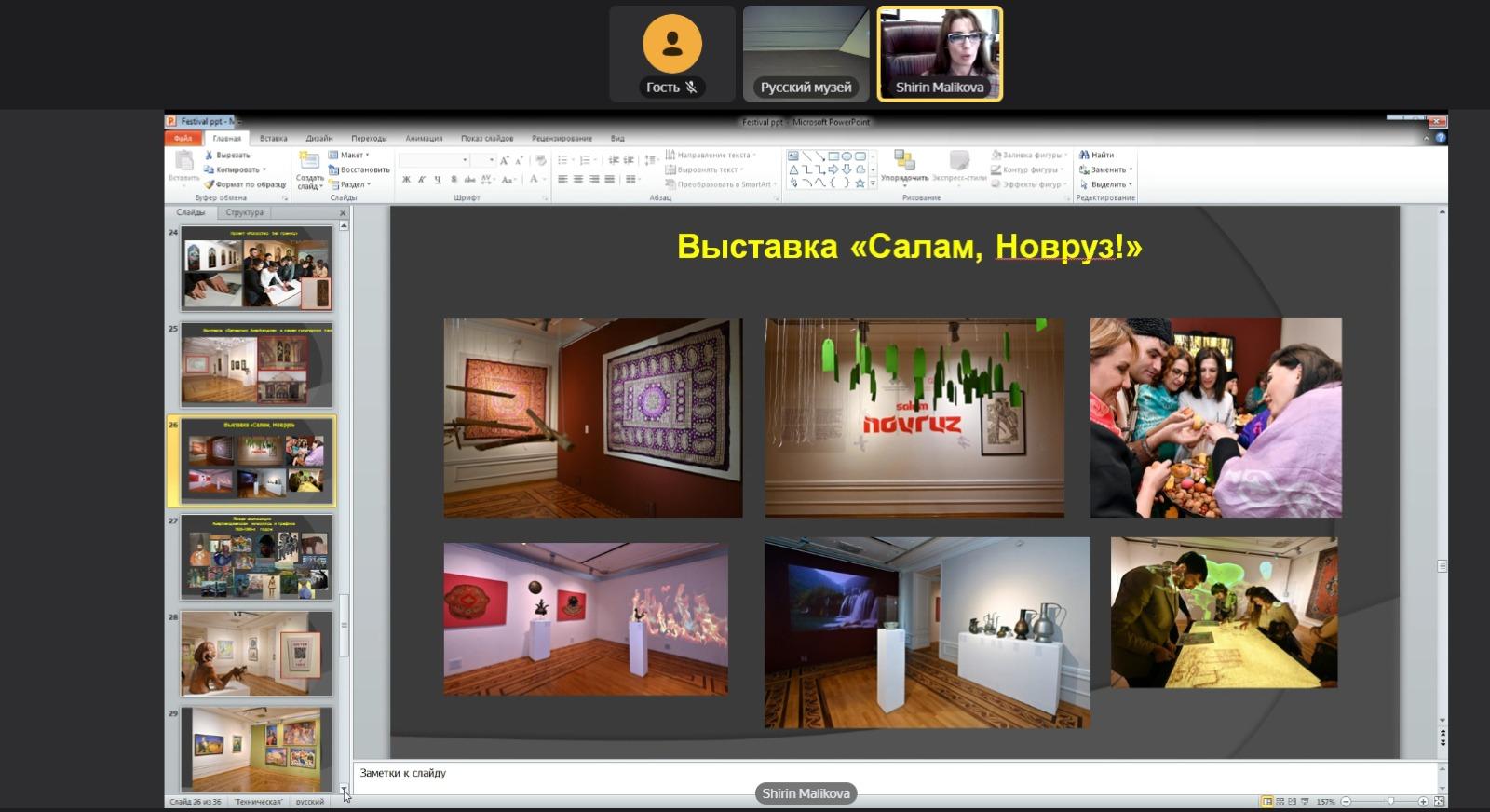Toggle text shadow S formatting
This screenshot has width=1490, height=812.
[x=454, y=179]
